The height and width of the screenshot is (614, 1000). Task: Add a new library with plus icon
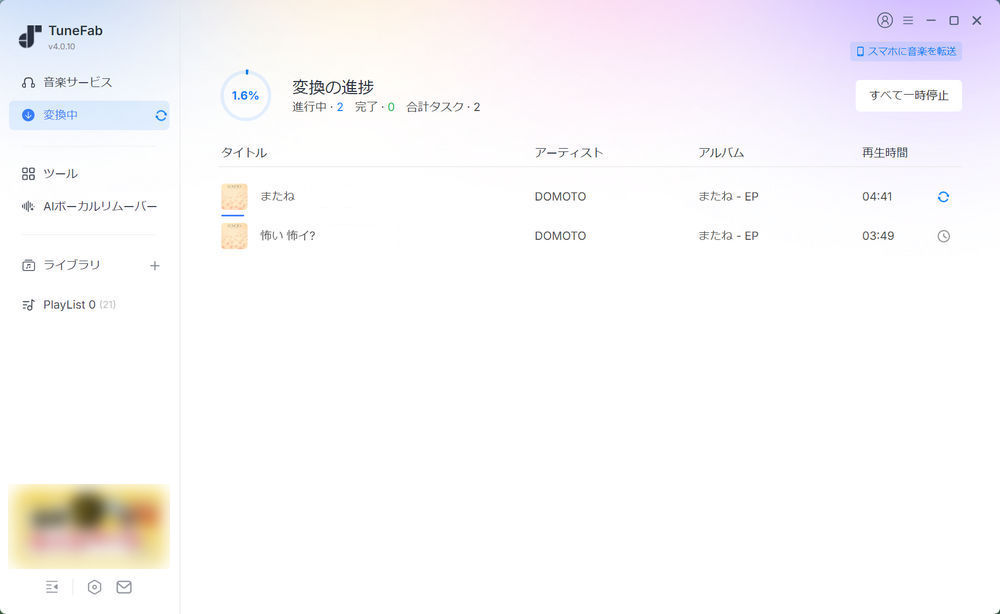pos(154,266)
